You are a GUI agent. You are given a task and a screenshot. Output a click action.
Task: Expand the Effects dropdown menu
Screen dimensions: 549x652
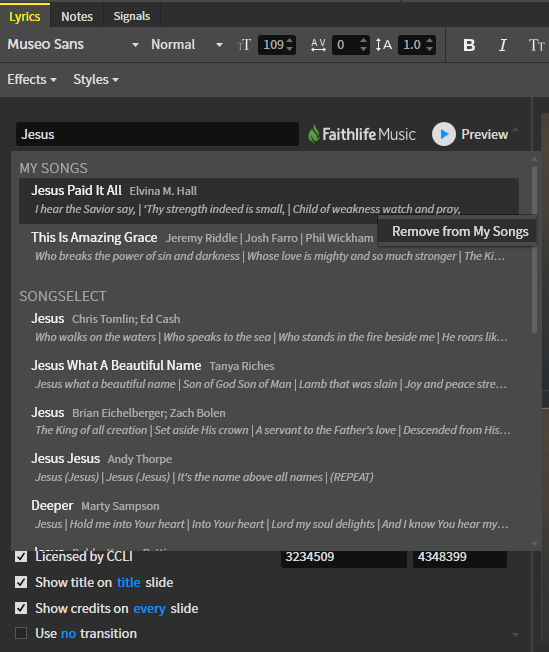[x=32, y=79]
